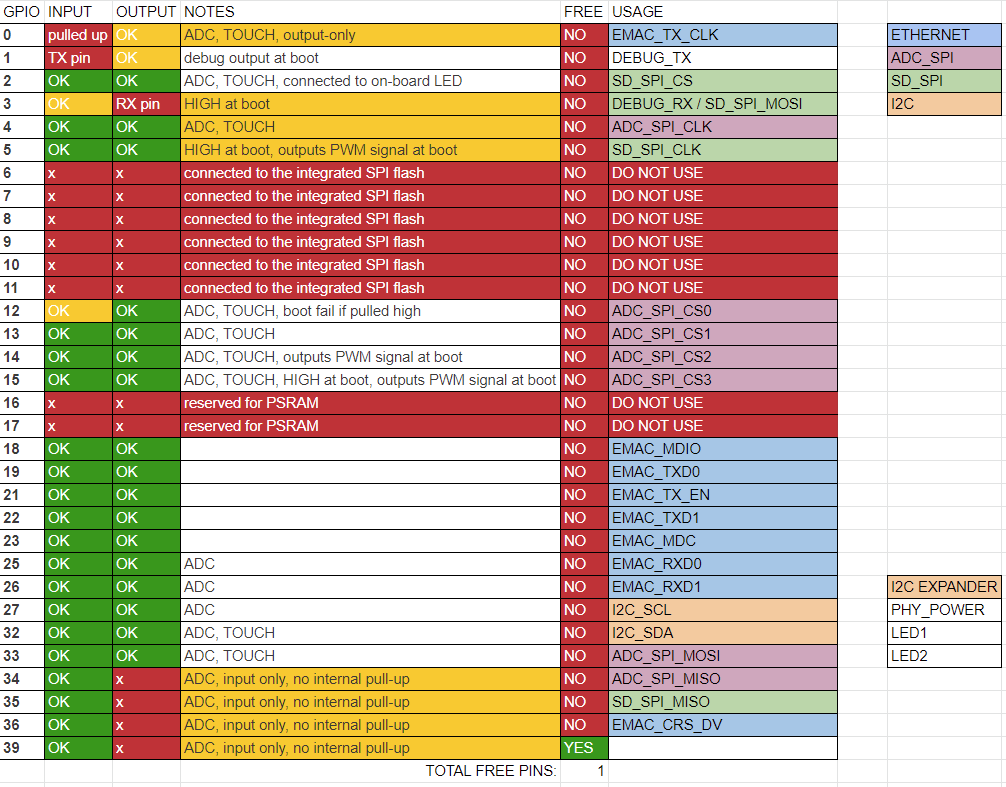The width and height of the screenshot is (1006, 787).
Task: Select the GPIO number 39 cell
Action: click(x=22, y=749)
